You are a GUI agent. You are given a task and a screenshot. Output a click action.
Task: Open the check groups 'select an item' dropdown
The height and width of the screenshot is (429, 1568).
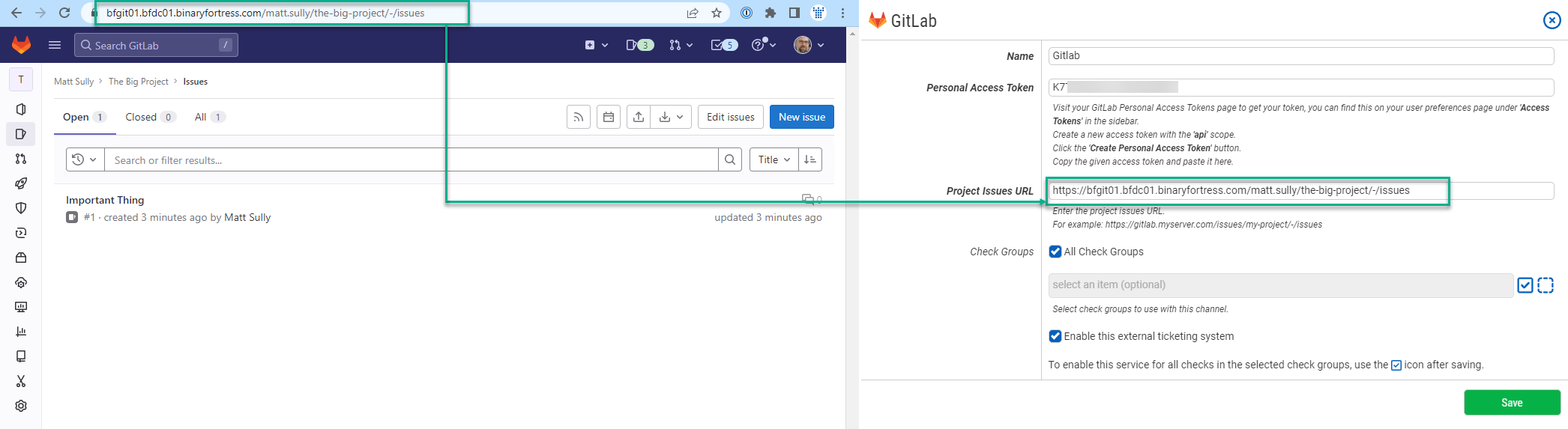click(1280, 285)
